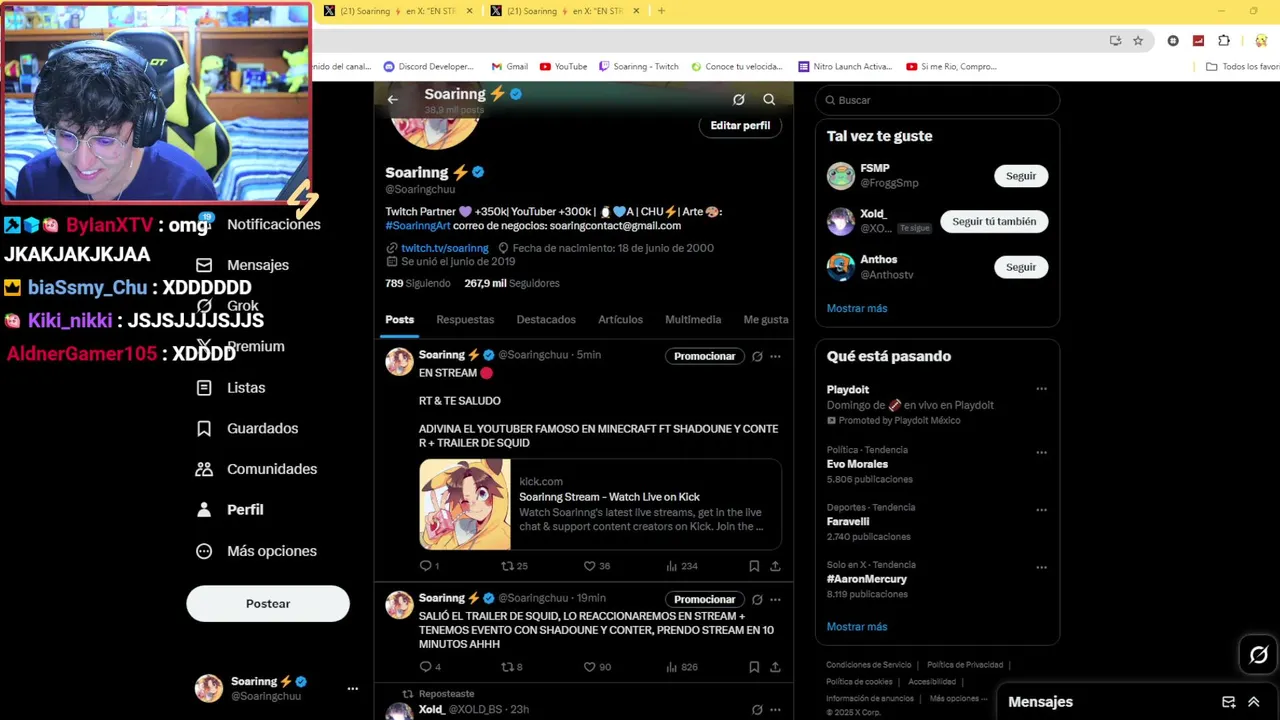Switch to the Multimedia tab
The image size is (1280, 720).
(x=693, y=320)
